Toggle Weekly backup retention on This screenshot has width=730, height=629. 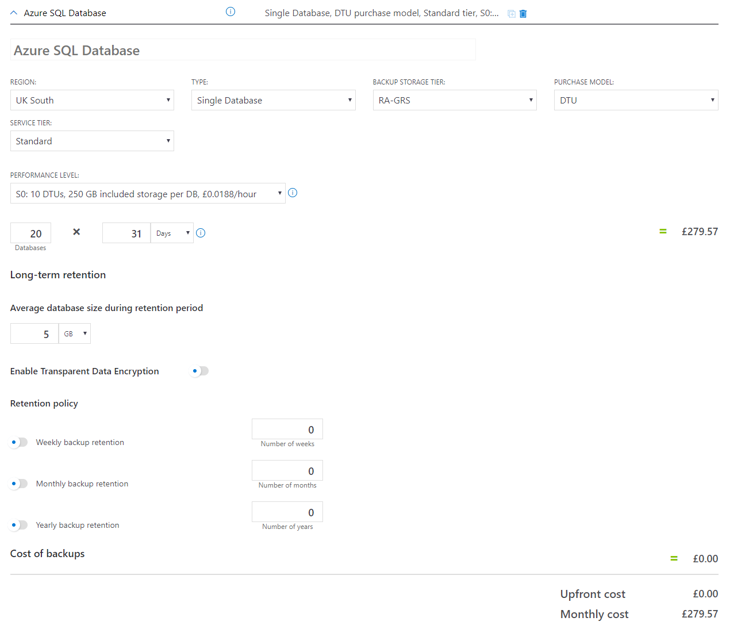[x=19, y=442]
